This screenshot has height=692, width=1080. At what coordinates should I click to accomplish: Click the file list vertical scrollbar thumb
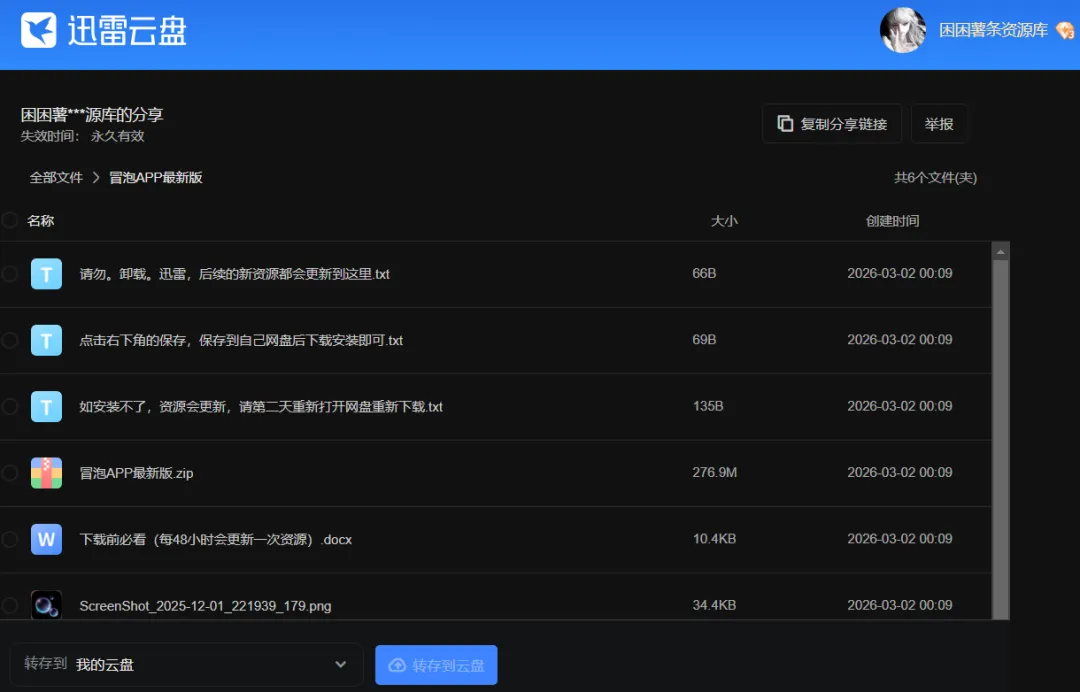[x=1001, y=439]
